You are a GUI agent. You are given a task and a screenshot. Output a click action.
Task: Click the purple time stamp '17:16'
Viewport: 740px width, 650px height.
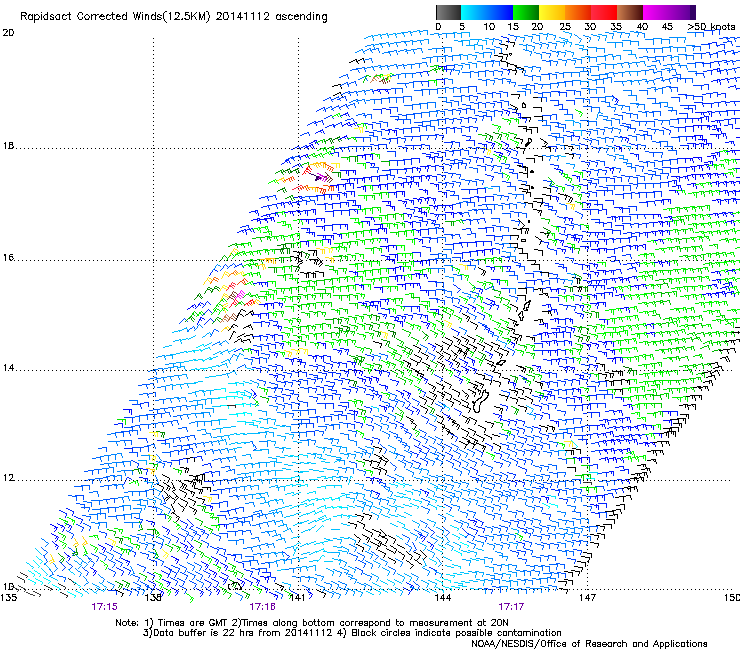(x=262, y=607)
